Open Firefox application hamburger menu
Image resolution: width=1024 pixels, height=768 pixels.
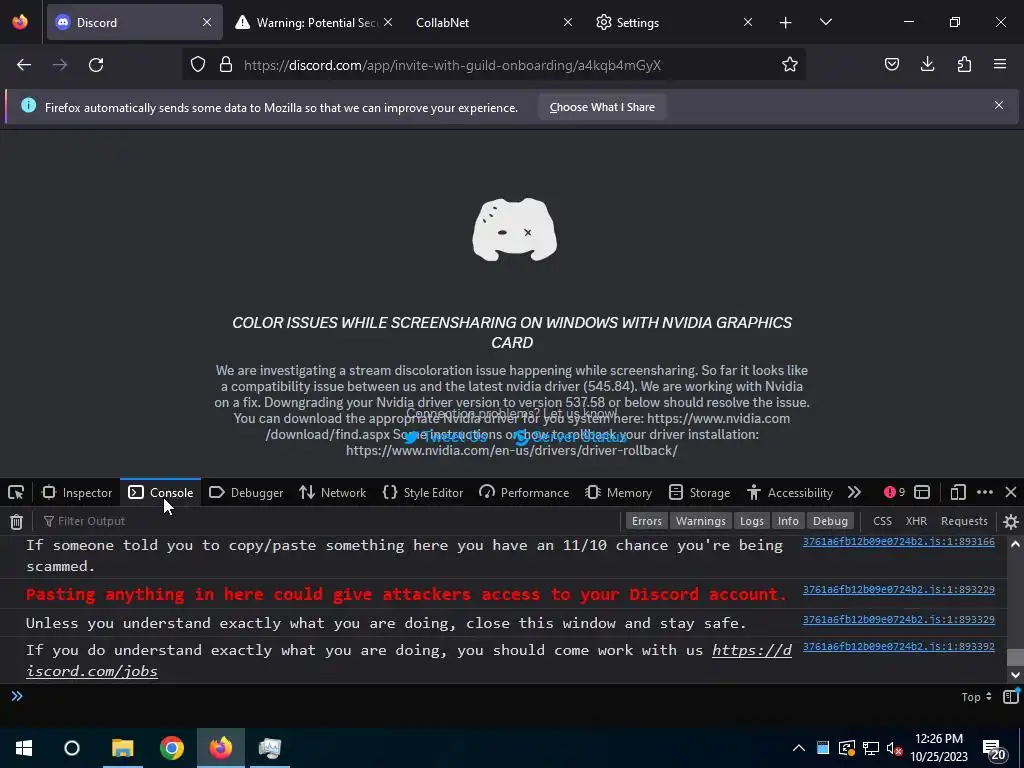click(x=1000, y=65)
